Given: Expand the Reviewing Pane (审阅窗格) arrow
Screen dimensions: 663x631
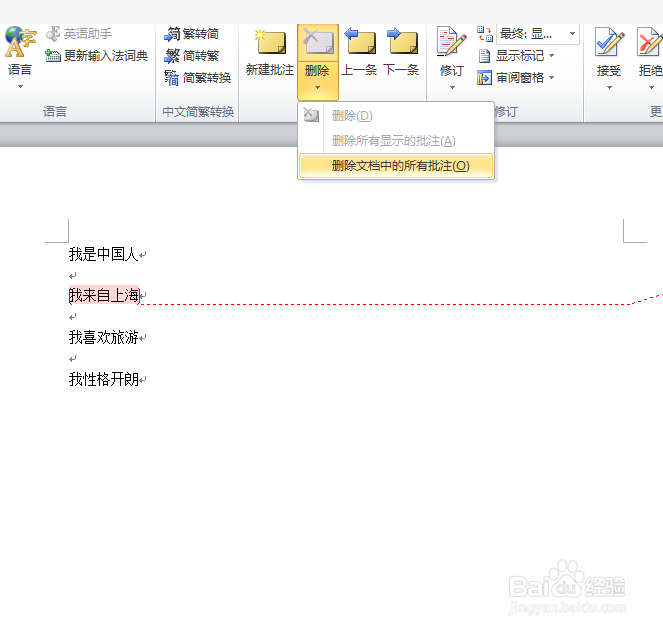Looking at the screenshot, I should (x=551, y=78).
